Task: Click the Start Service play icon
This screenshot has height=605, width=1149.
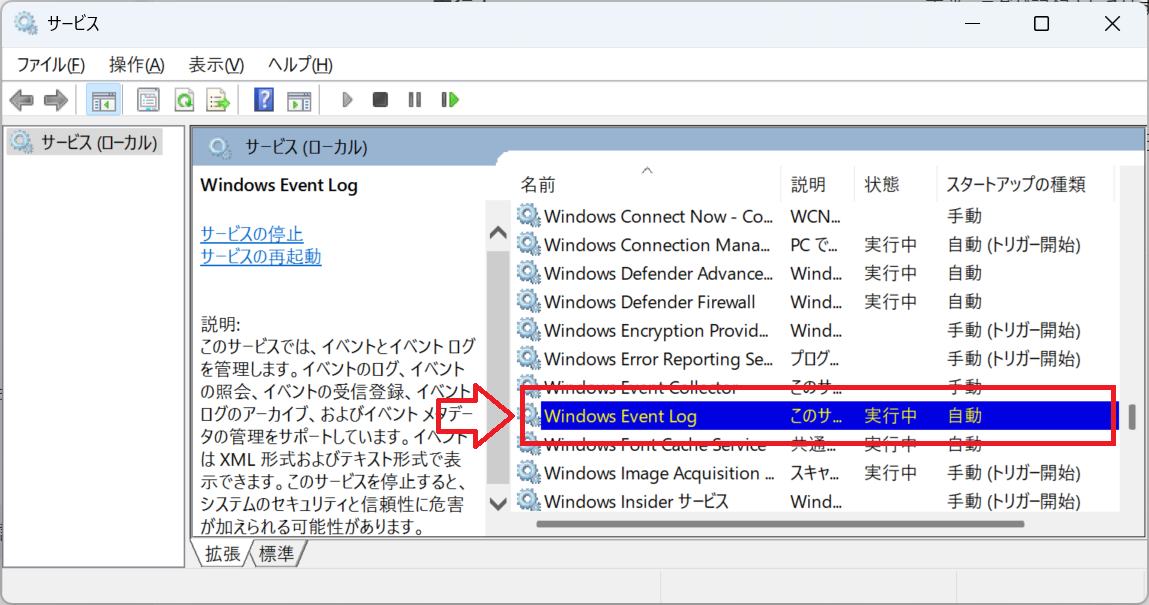Action: [347, 100]
